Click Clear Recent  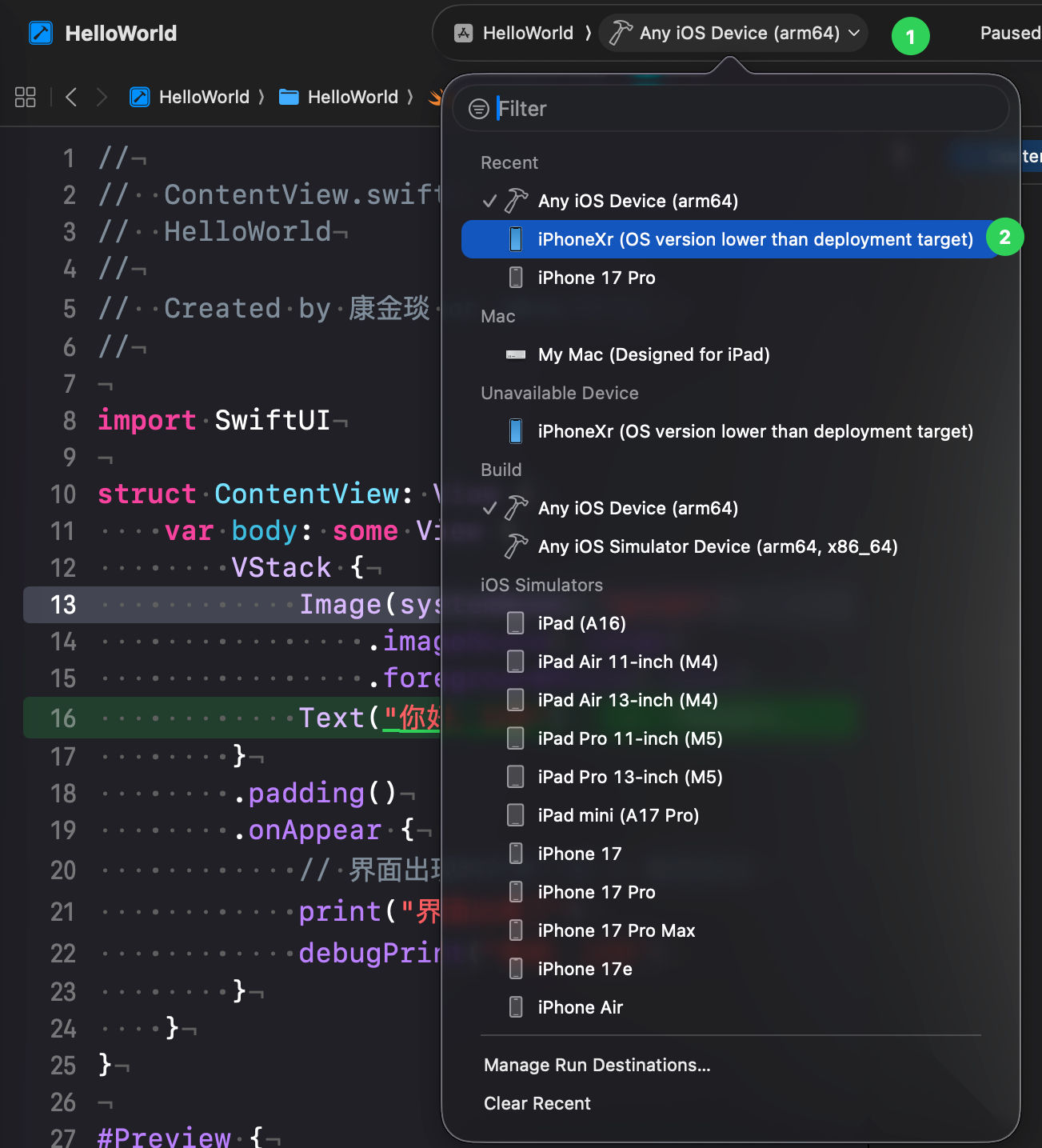click(537, 1103)
